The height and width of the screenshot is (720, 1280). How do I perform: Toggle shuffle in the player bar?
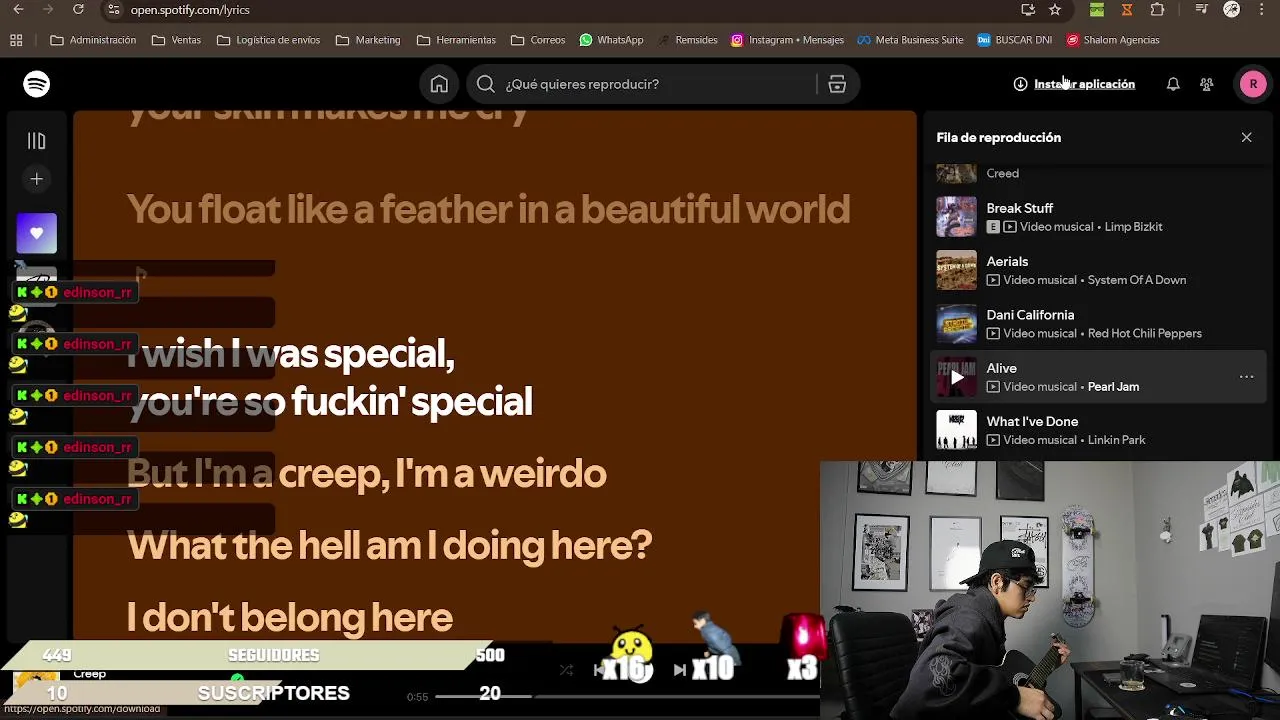[566, 670]
